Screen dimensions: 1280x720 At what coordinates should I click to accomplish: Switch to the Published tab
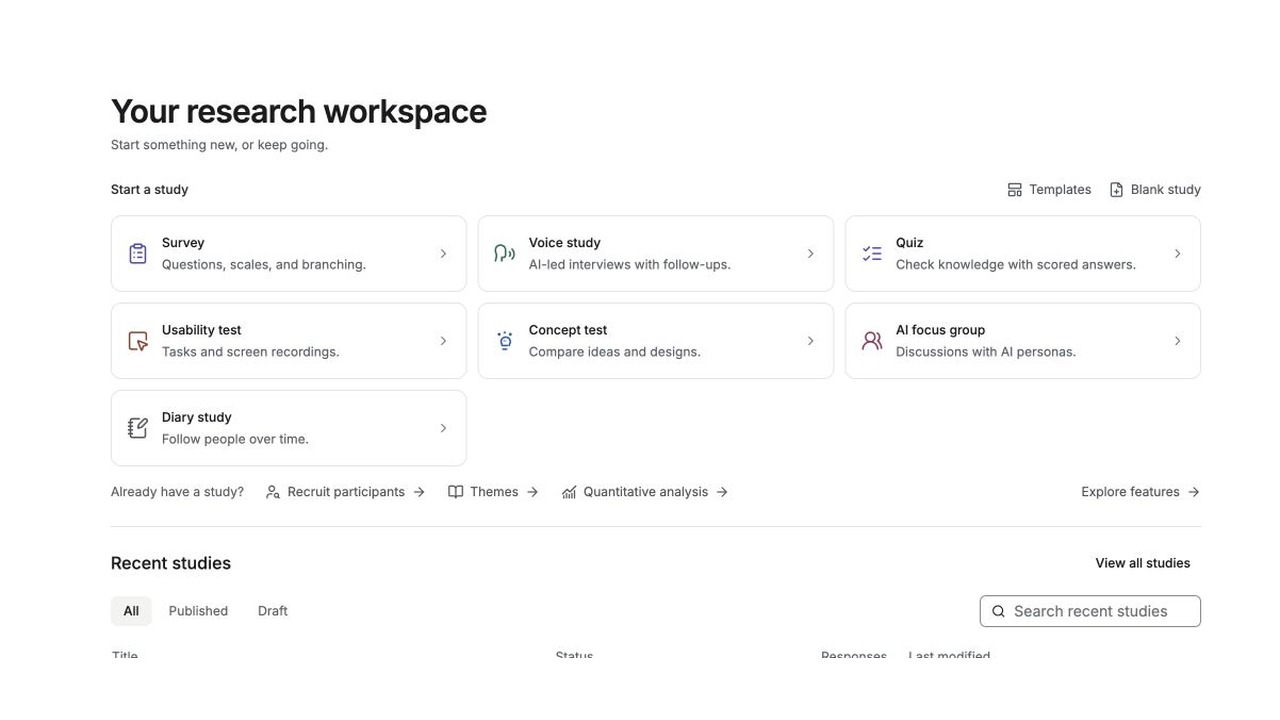click(x=198, y=611)
